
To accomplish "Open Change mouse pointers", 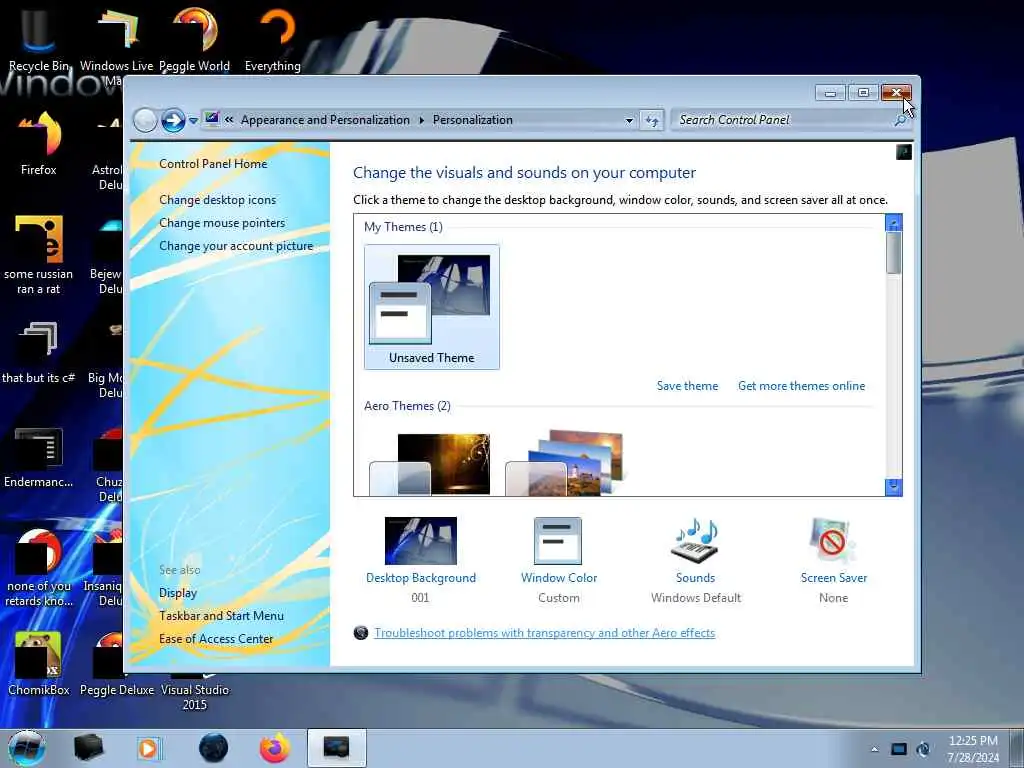I will pyautogui.click(x=222, y=223).
